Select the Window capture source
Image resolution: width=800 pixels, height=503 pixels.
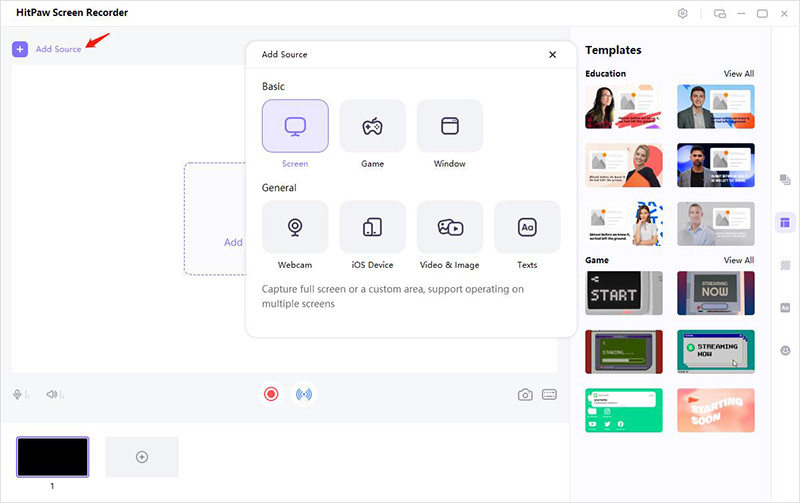pos(449,126)
